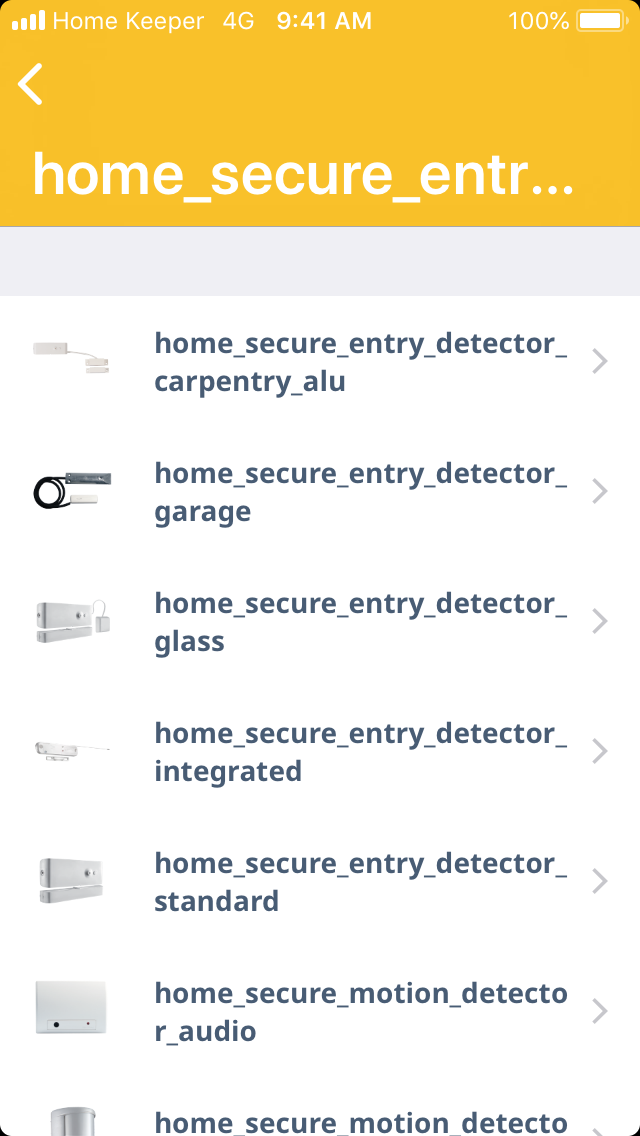
Task: Tap the glass detector product image
Action: (x=71, y=621)
